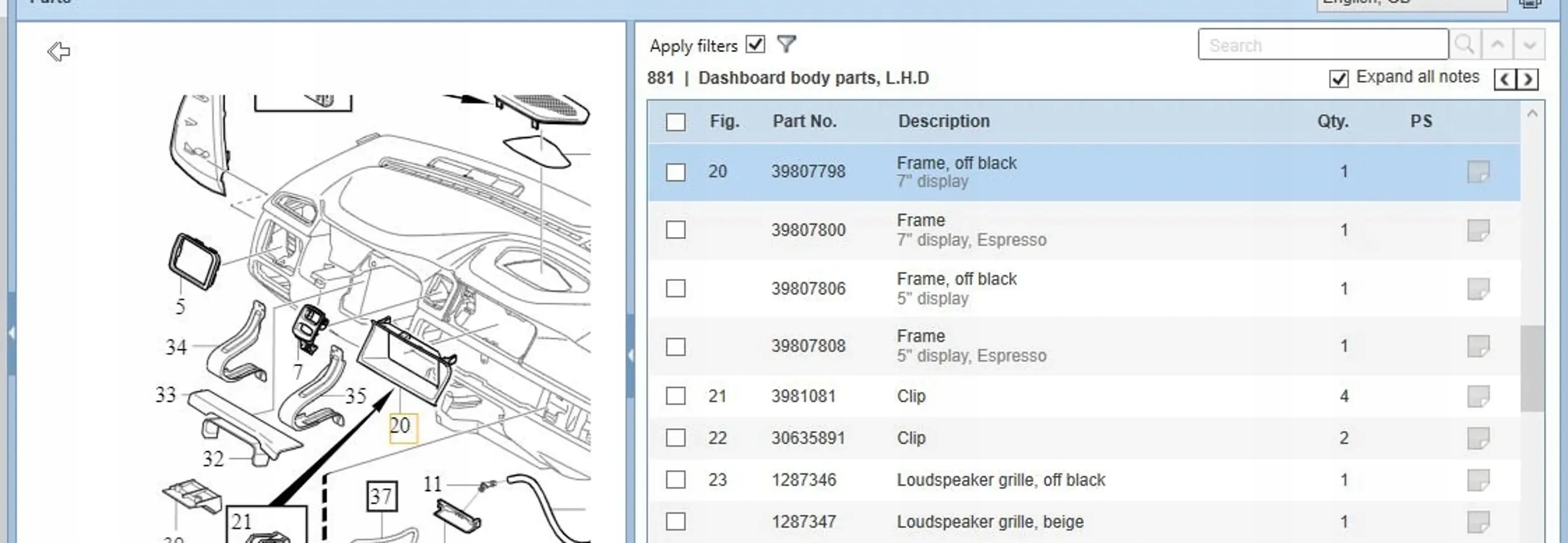This screenshot has width=1568, height=543.
Task: Select boxed callout 21 in the diagram
Action: coord(241,522)
